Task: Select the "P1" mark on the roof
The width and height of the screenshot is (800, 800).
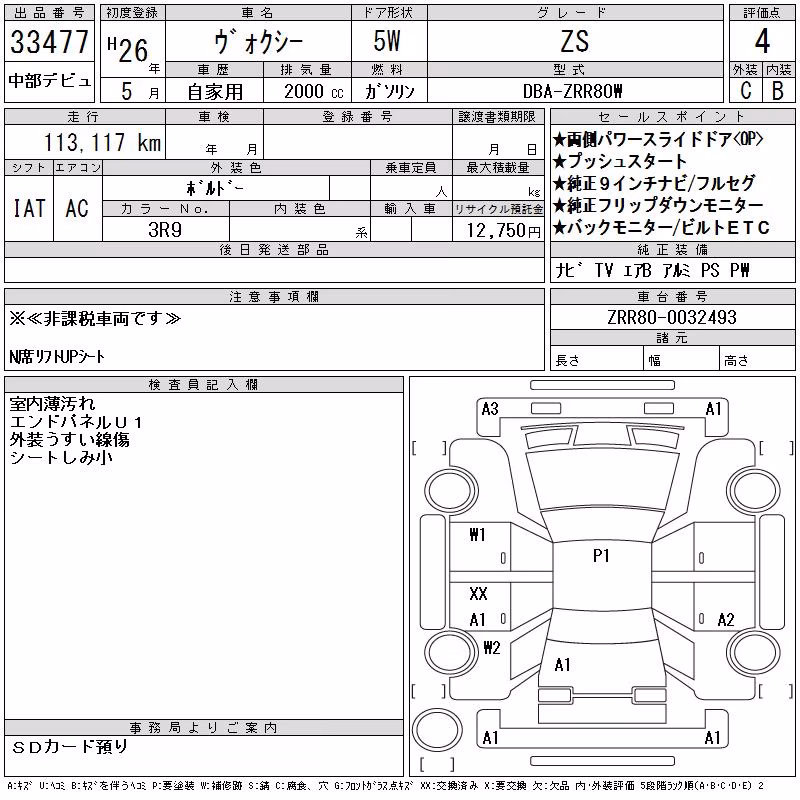Action: click(x=601, y=555)
